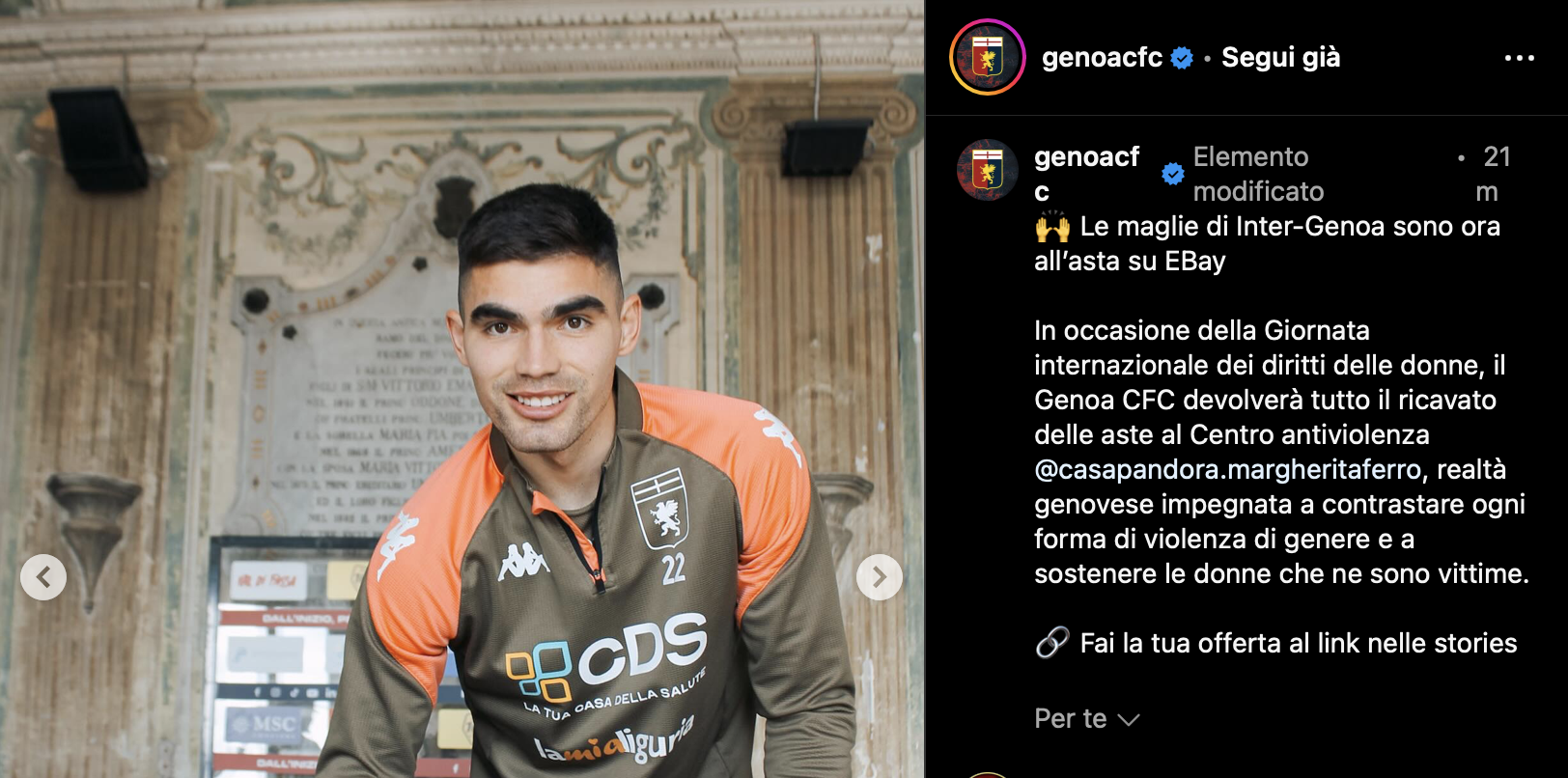Toggle the Segui già following button
The width and height of the screenshot is (1568, 778).
pos(1280,58)
